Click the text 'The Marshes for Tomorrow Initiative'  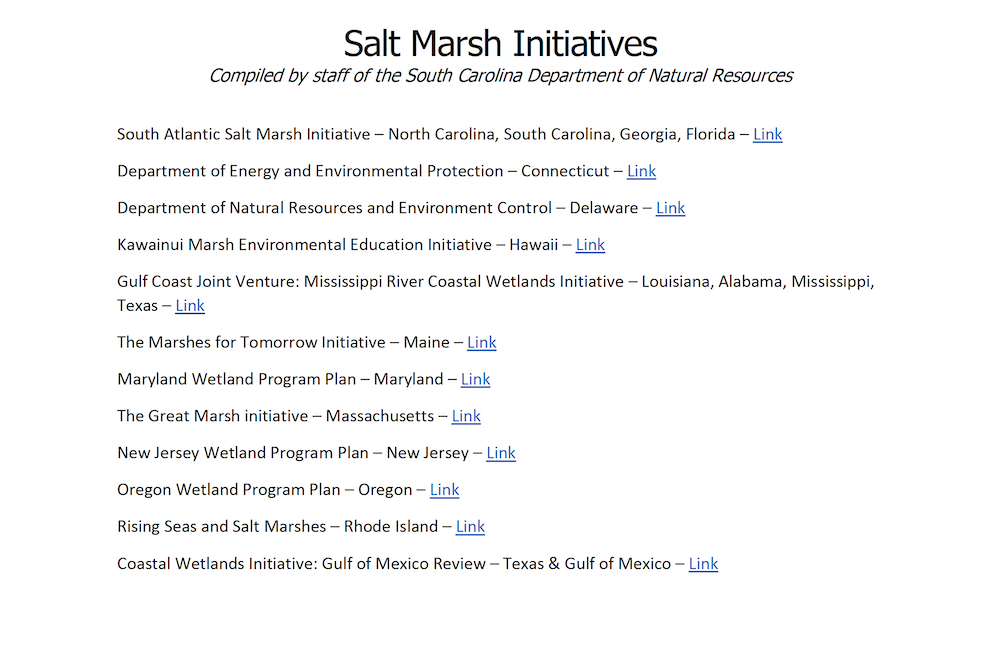pos(251,343)
